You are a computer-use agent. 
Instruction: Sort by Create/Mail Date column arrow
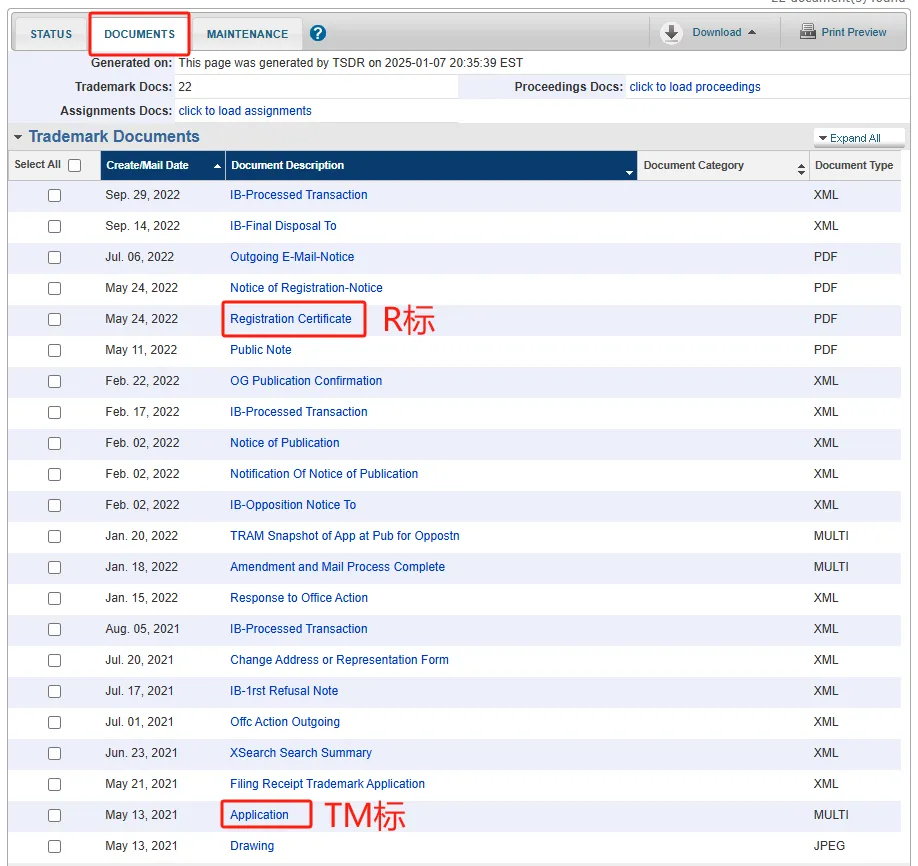click(x=217, y=166)
